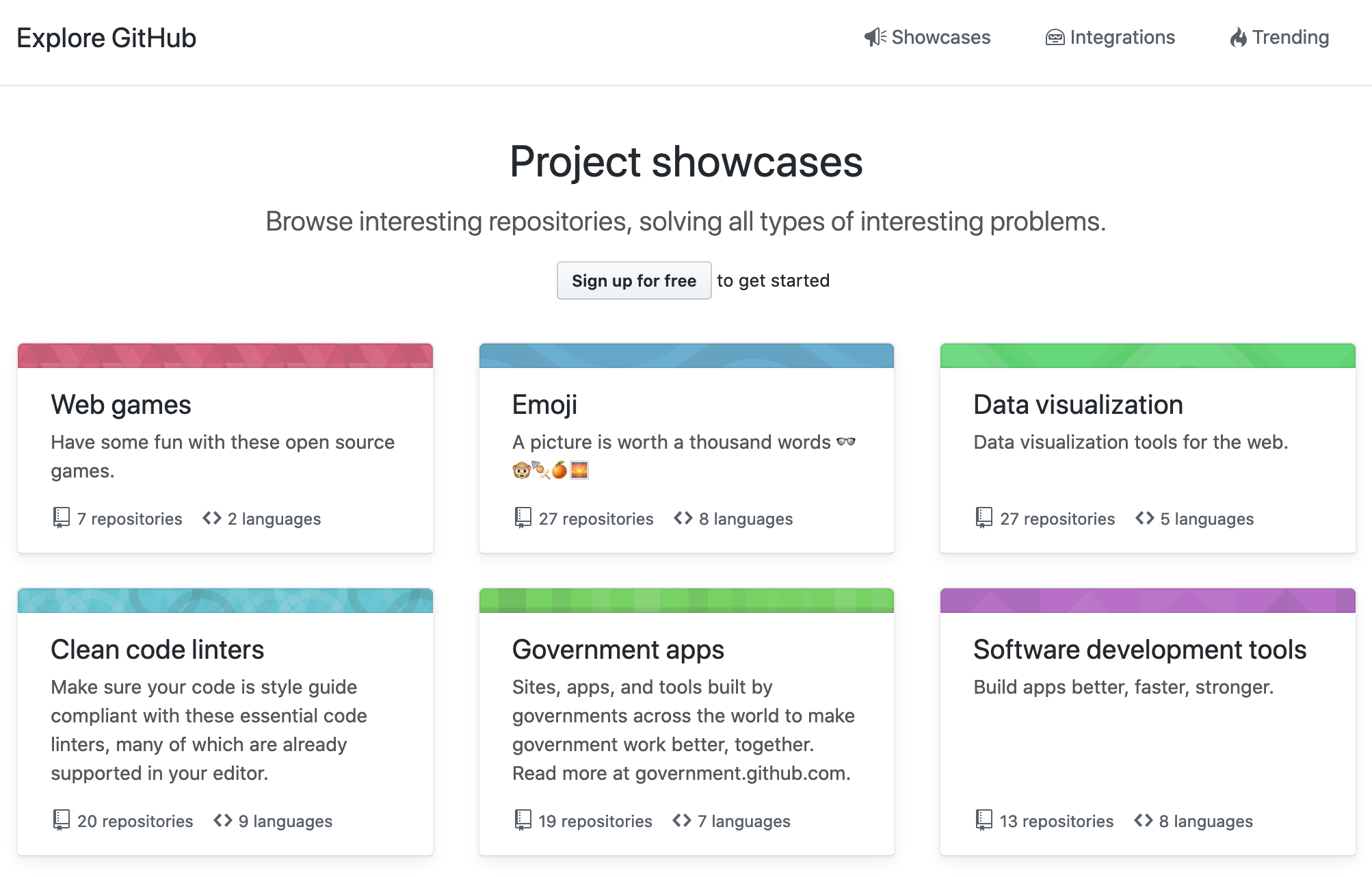The height and width of the screenshot is (877, 1372).
Task: Click the pink banner on Web games card
Action: (225, 356)
